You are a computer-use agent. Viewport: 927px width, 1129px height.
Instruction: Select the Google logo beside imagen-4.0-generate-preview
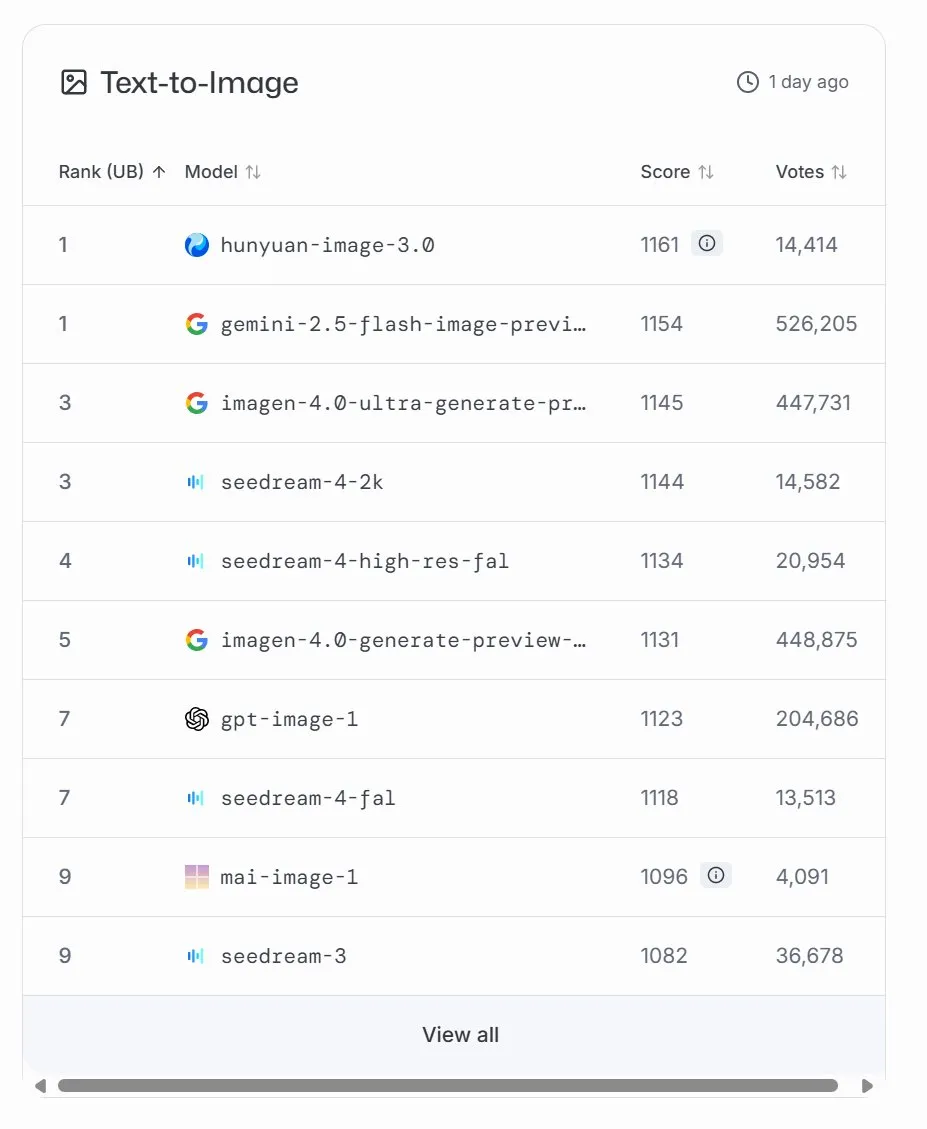(196, 640)
